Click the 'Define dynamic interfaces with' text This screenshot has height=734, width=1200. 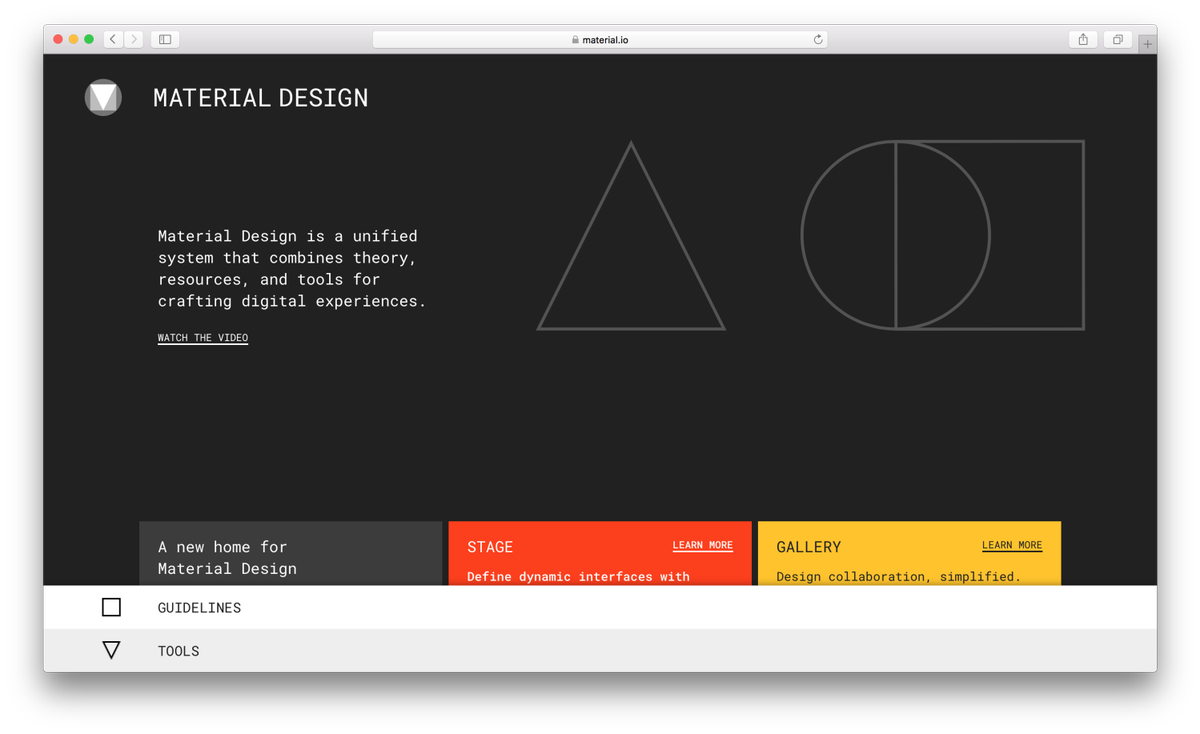pyautogui.click(x=578, y=577)
